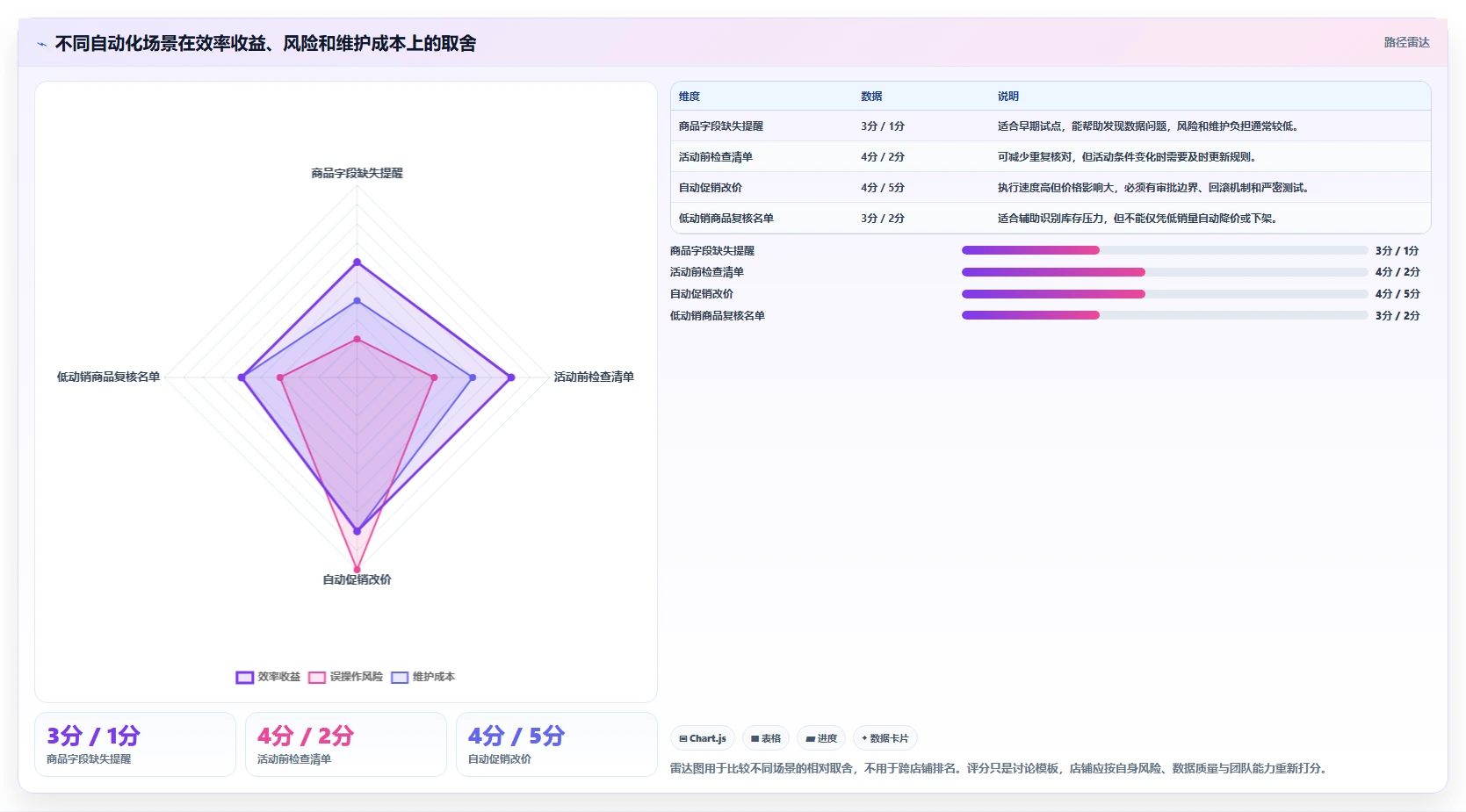The width and height of the screenshot is (1466, 812).
Task: Click progress list label 低动销商品复核名单
Action: tap(718, 316)
